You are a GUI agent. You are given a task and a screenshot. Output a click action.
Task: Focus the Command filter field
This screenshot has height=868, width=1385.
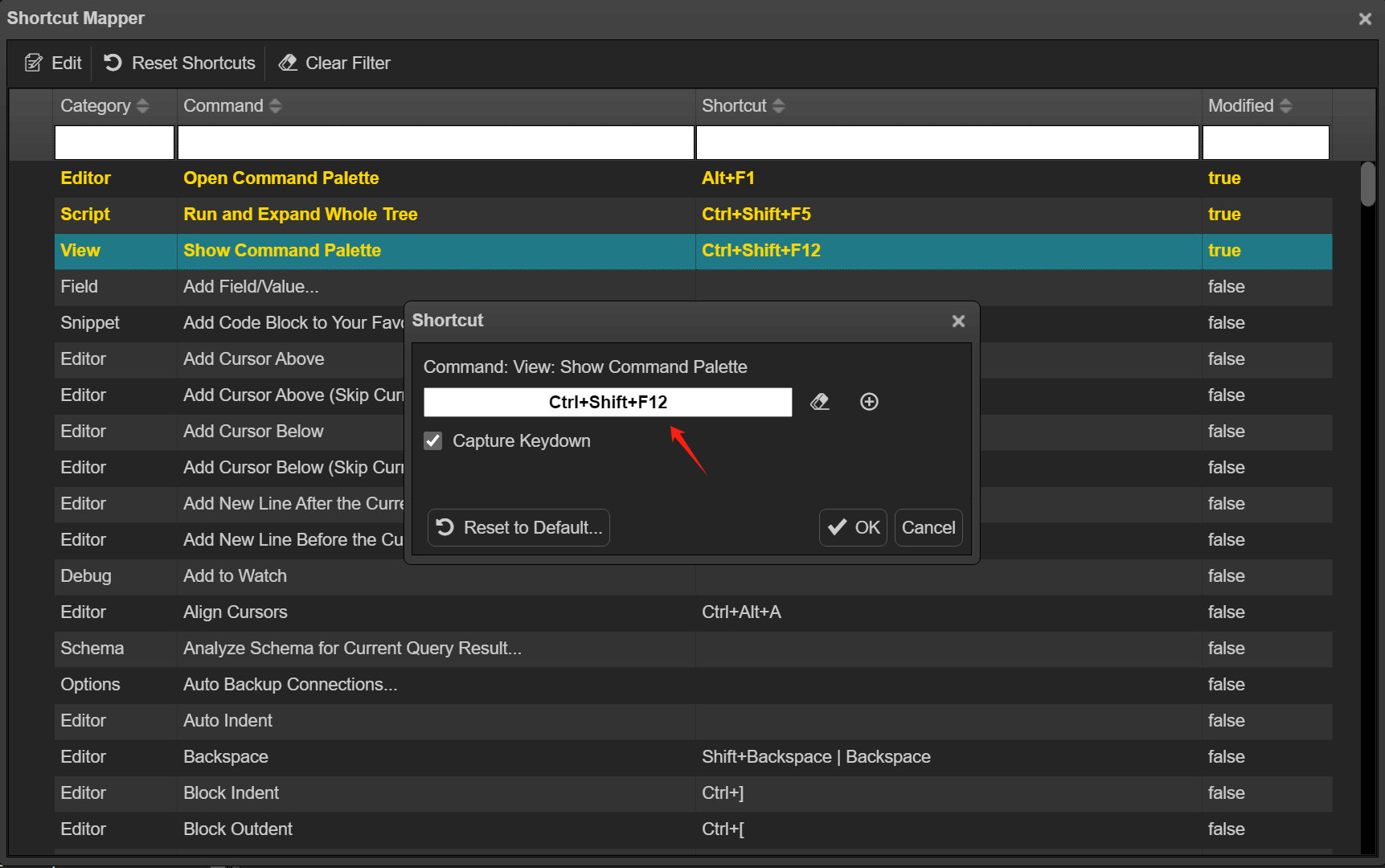click(436, 142)
